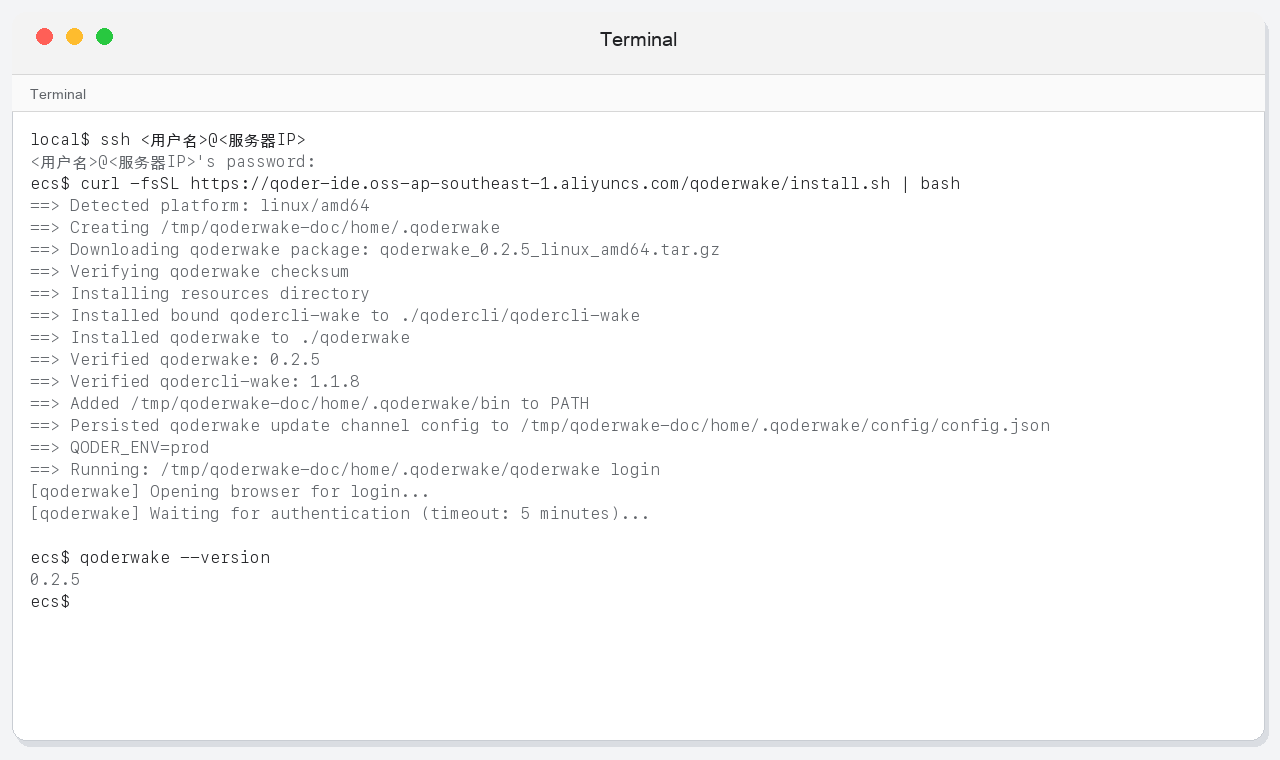Select the Terminal tab
This screenshot has width=1280, height=760.
coord(58,94)
